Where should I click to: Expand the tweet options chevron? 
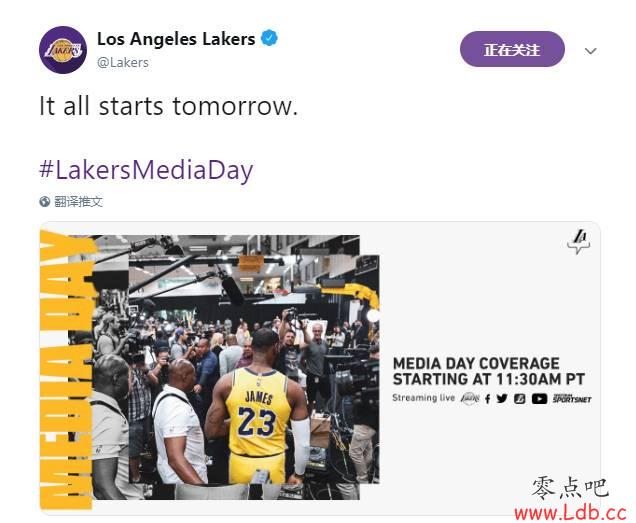(590, 50)
